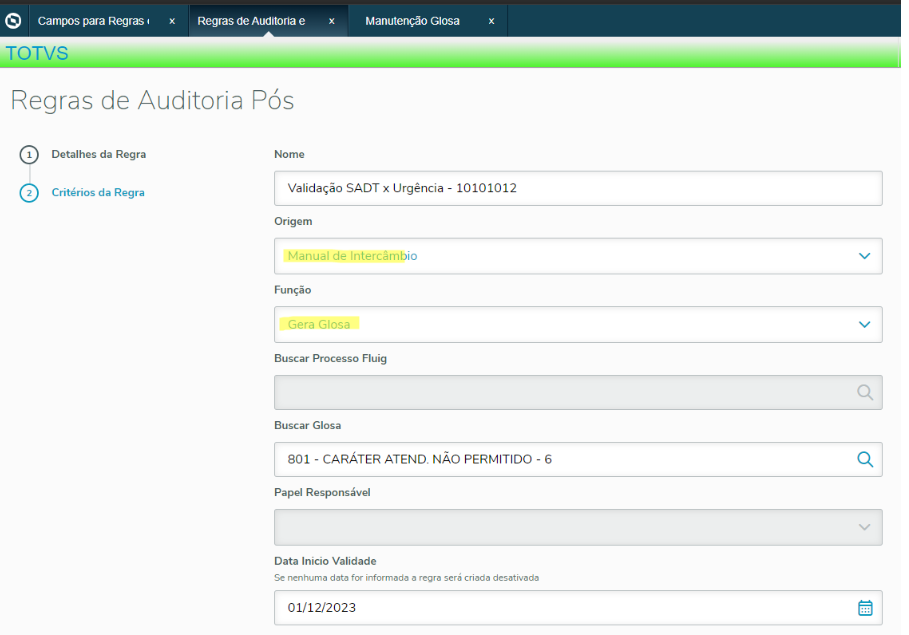Click the Data Início Validade date field
Image resolution: width=909 pixels, height=635 pixels.
tap(560, 608)
